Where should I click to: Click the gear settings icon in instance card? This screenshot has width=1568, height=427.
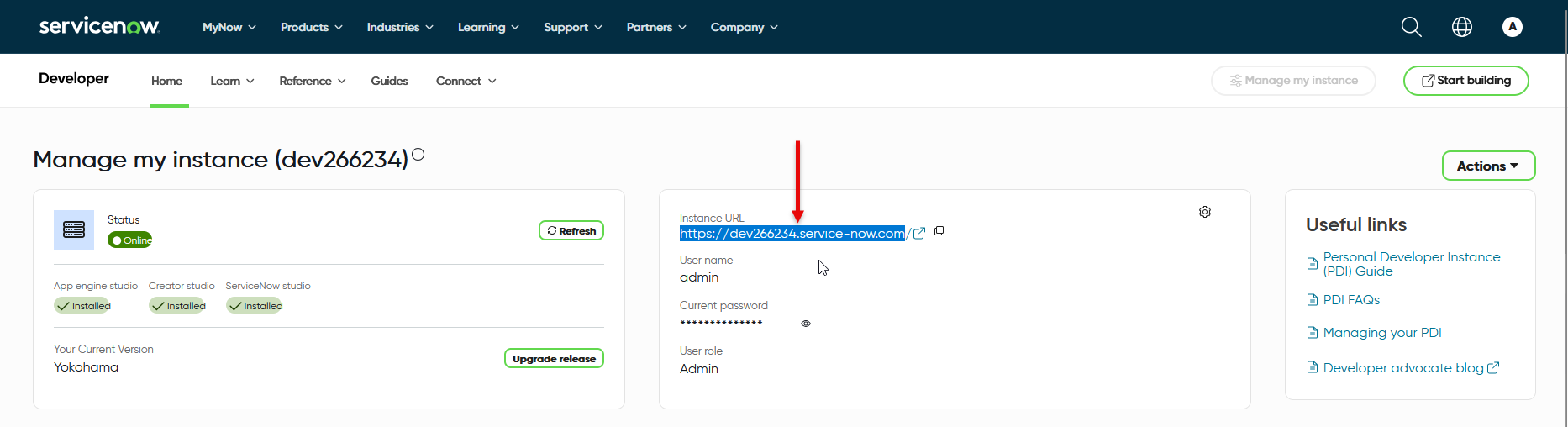pyautogui.click(x=1204, y=212)
